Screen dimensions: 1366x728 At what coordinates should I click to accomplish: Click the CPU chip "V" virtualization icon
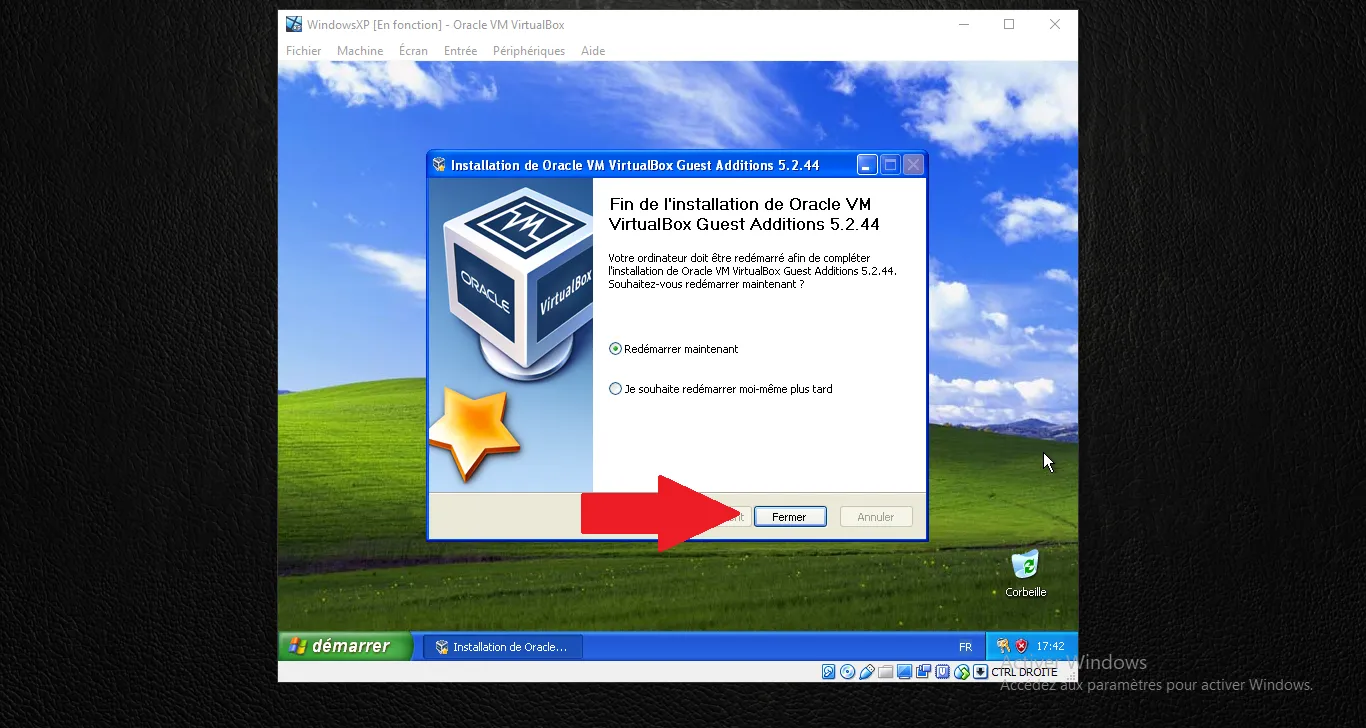pyautogui.click(x=942, y=672)
